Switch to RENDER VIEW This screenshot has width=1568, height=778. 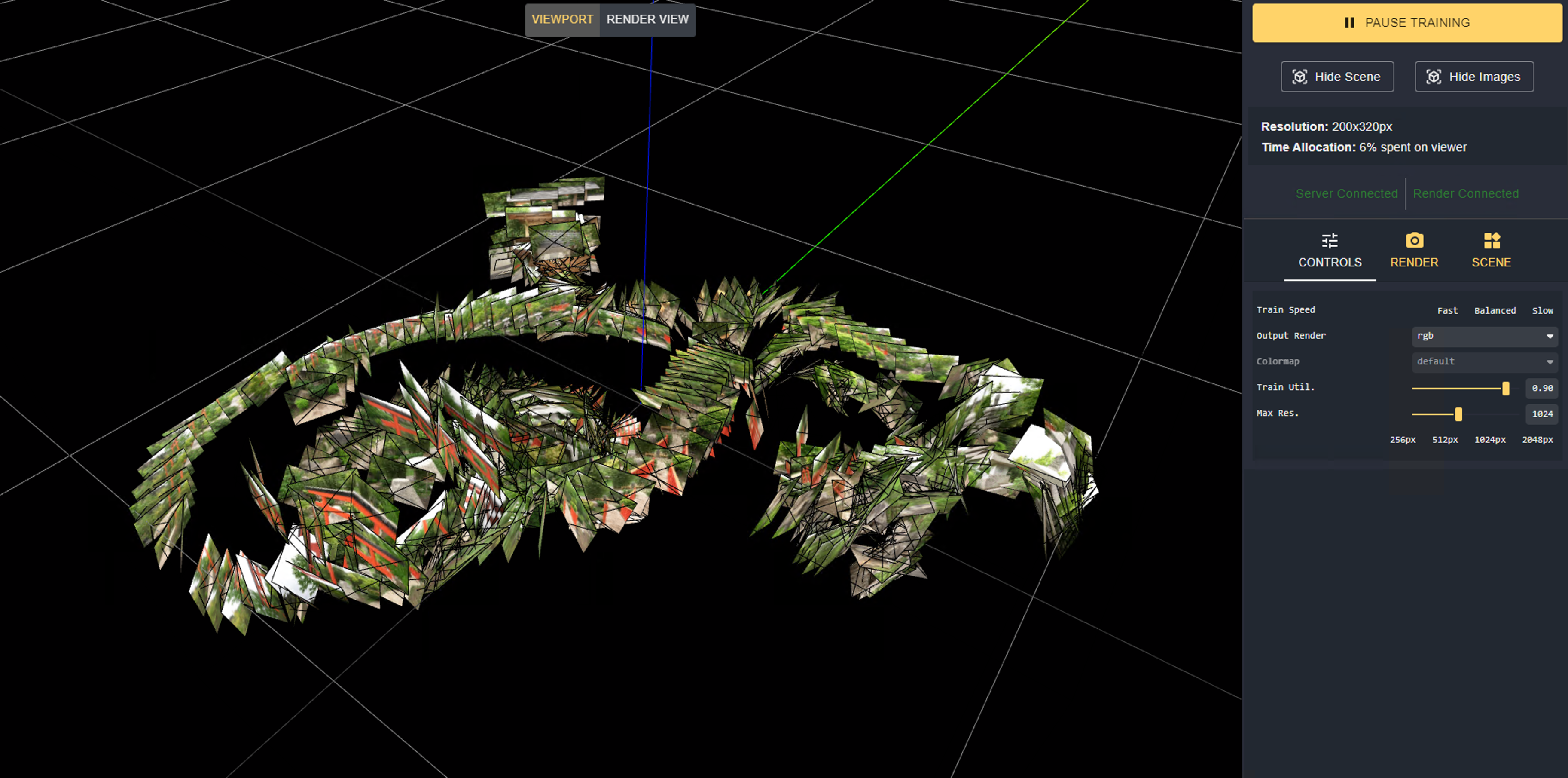pos(647,19)
